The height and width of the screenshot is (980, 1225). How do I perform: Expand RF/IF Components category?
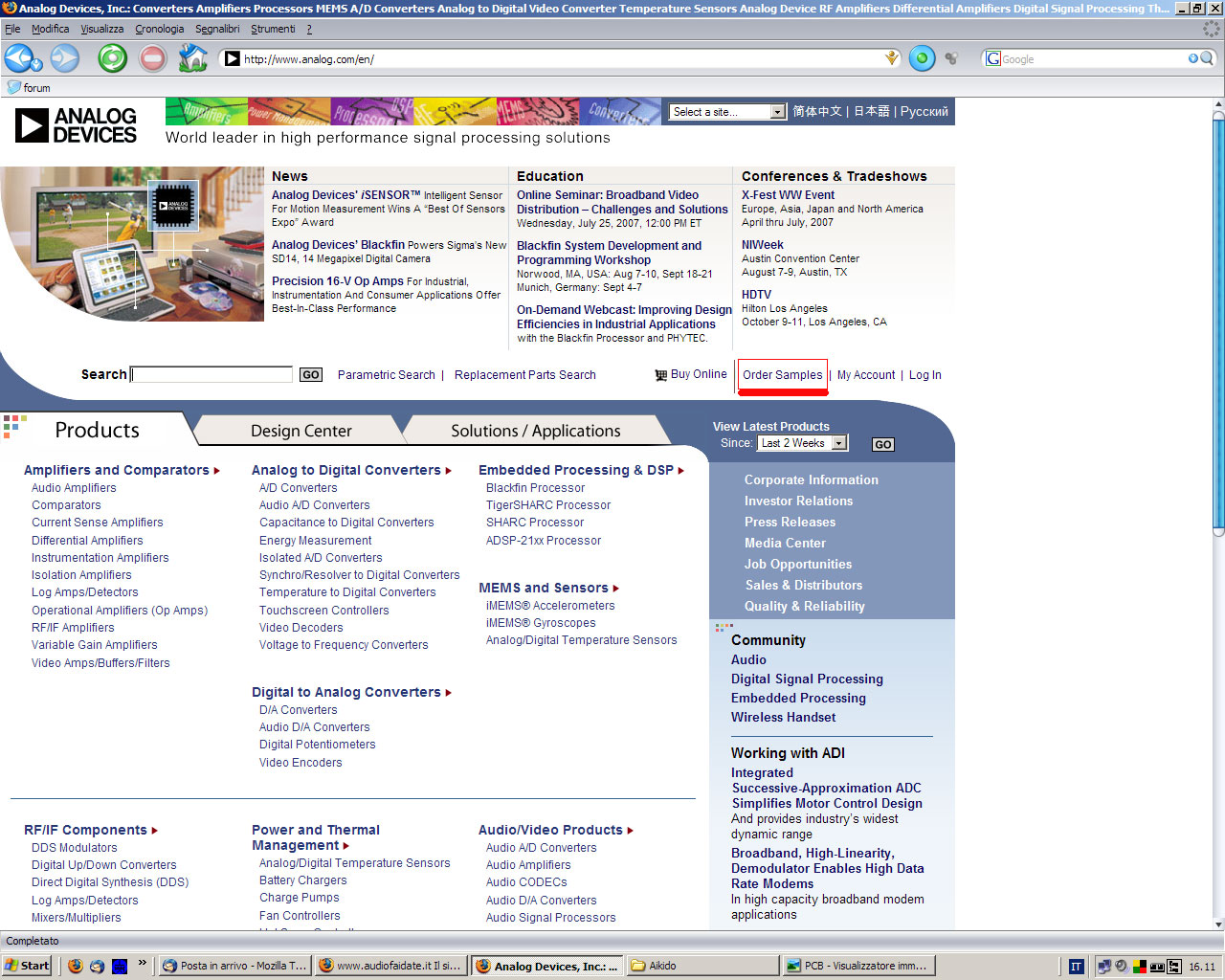tap(155, 831)
